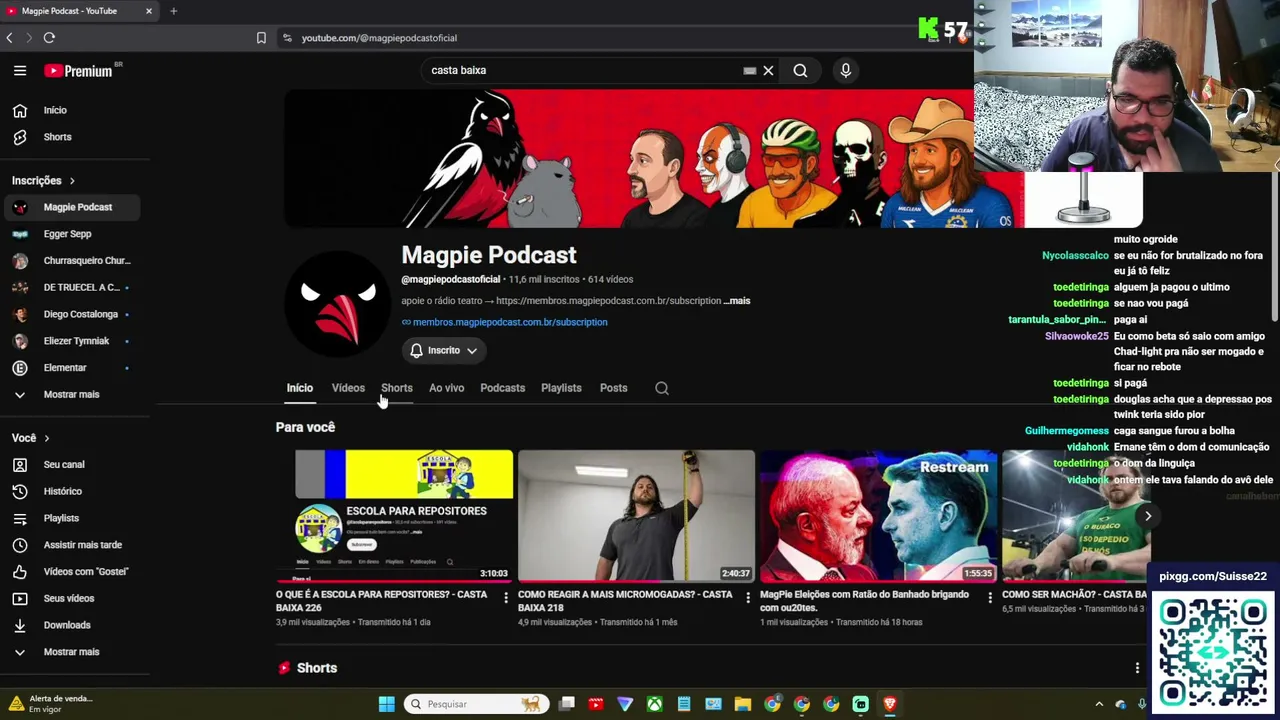Expand the Você section

pos(31,438)
